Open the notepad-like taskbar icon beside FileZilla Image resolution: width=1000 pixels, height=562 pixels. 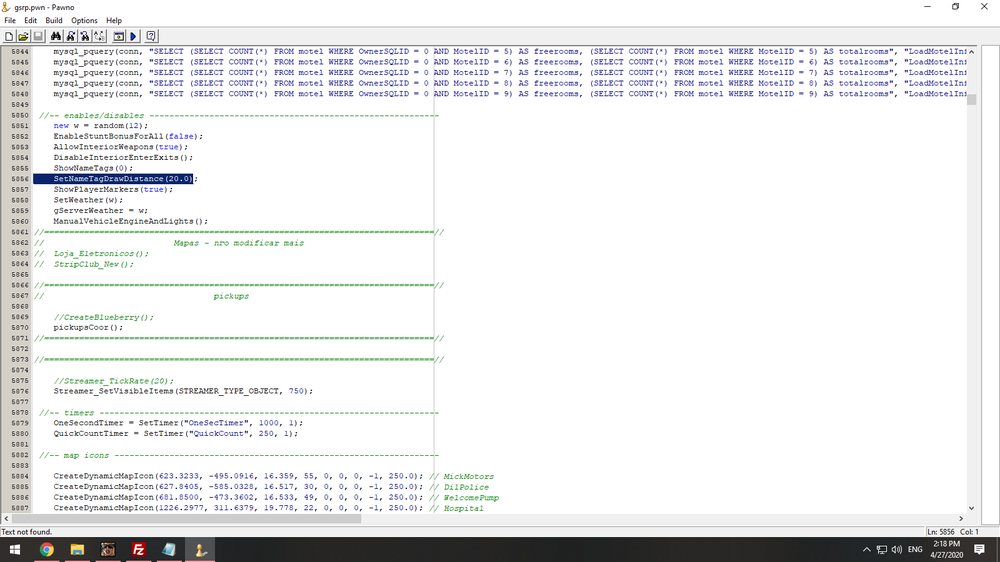click(169, 549)
